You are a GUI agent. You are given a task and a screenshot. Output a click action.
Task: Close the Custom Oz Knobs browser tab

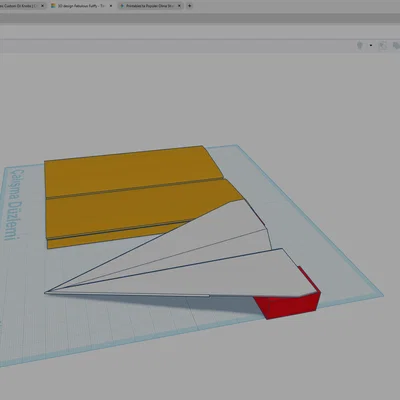point(42,6)
